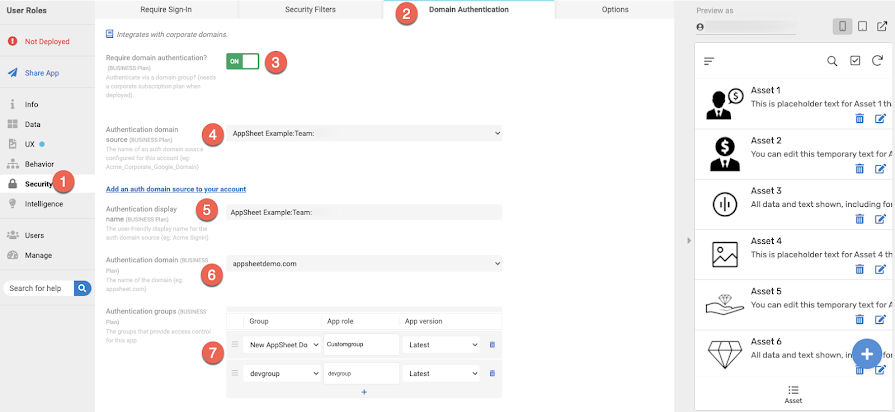Image resolution: width=895 pixels, height=412 pixels.
Task: Click the Customgroup app role field
Action: (x=361, y=345)
